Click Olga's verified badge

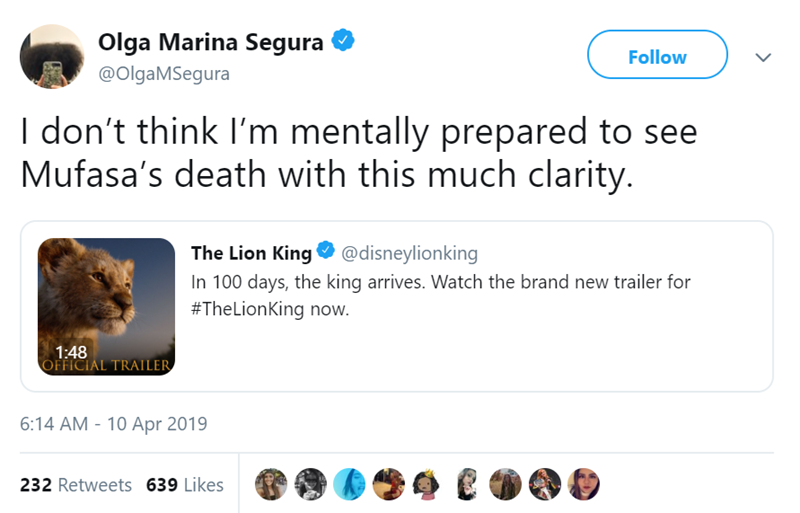coord(340,42)
